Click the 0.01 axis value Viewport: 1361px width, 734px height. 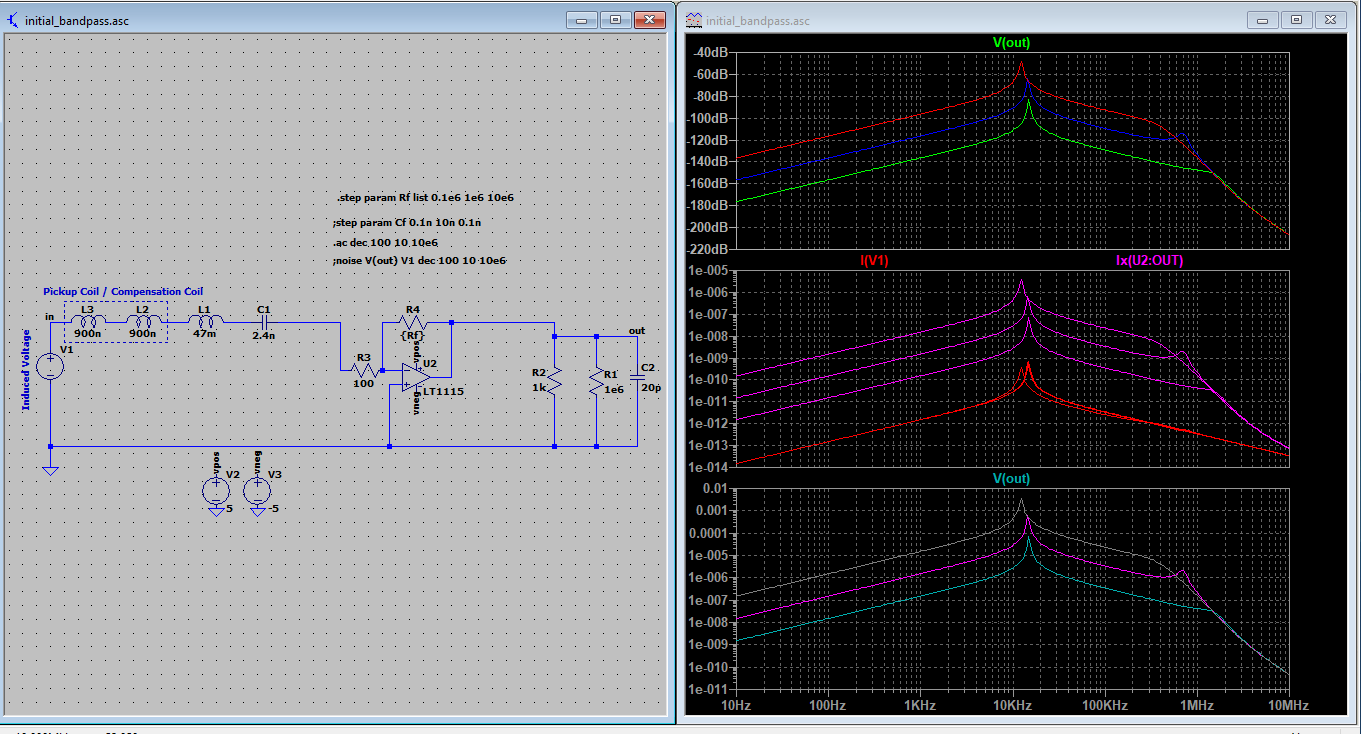(717, 488)
